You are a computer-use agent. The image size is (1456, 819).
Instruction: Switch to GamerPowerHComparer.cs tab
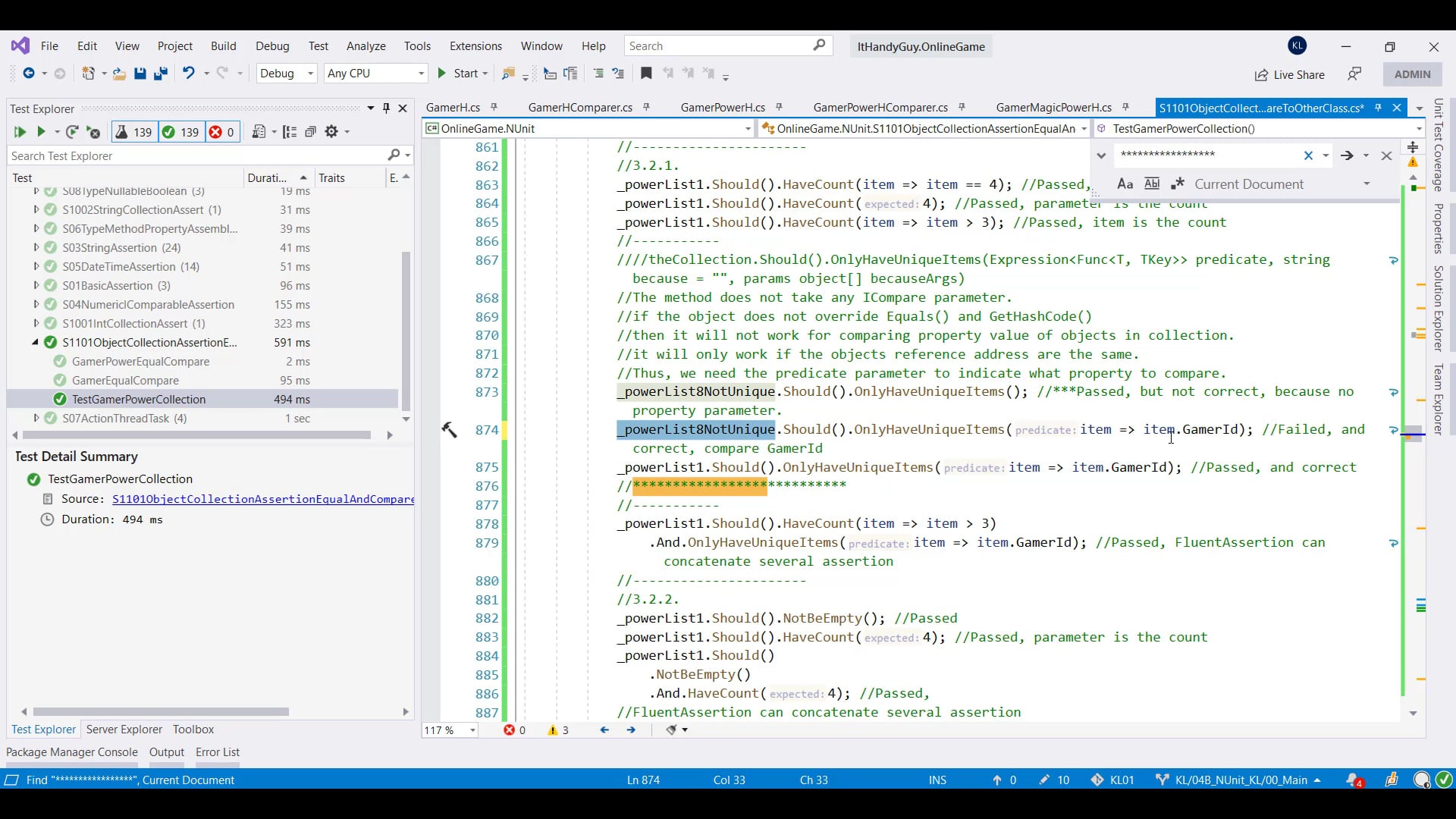(880, 108)
